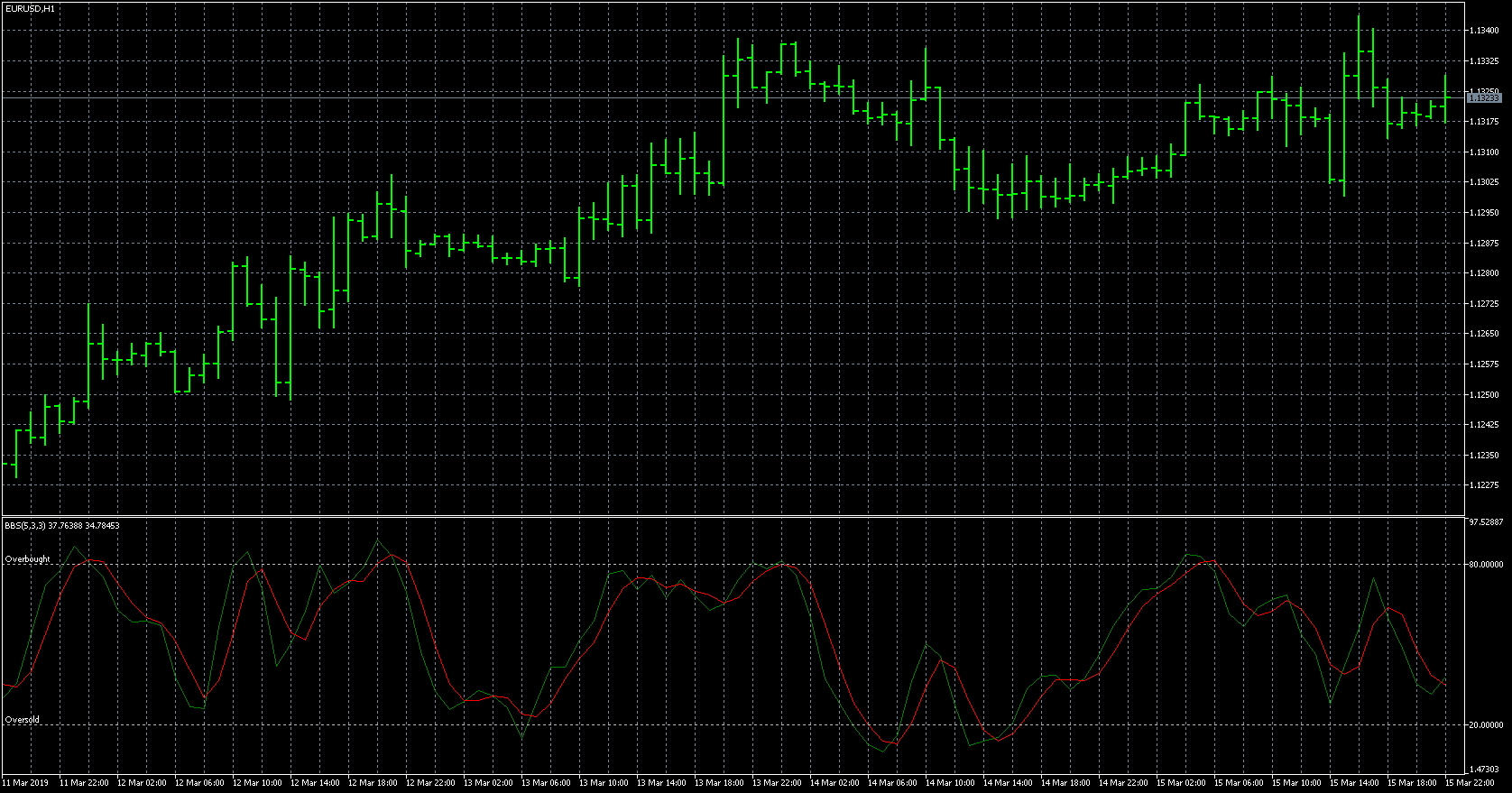
Task: Click the 1.47303 indicator scale value
Action: click(x=1485, y=770)
